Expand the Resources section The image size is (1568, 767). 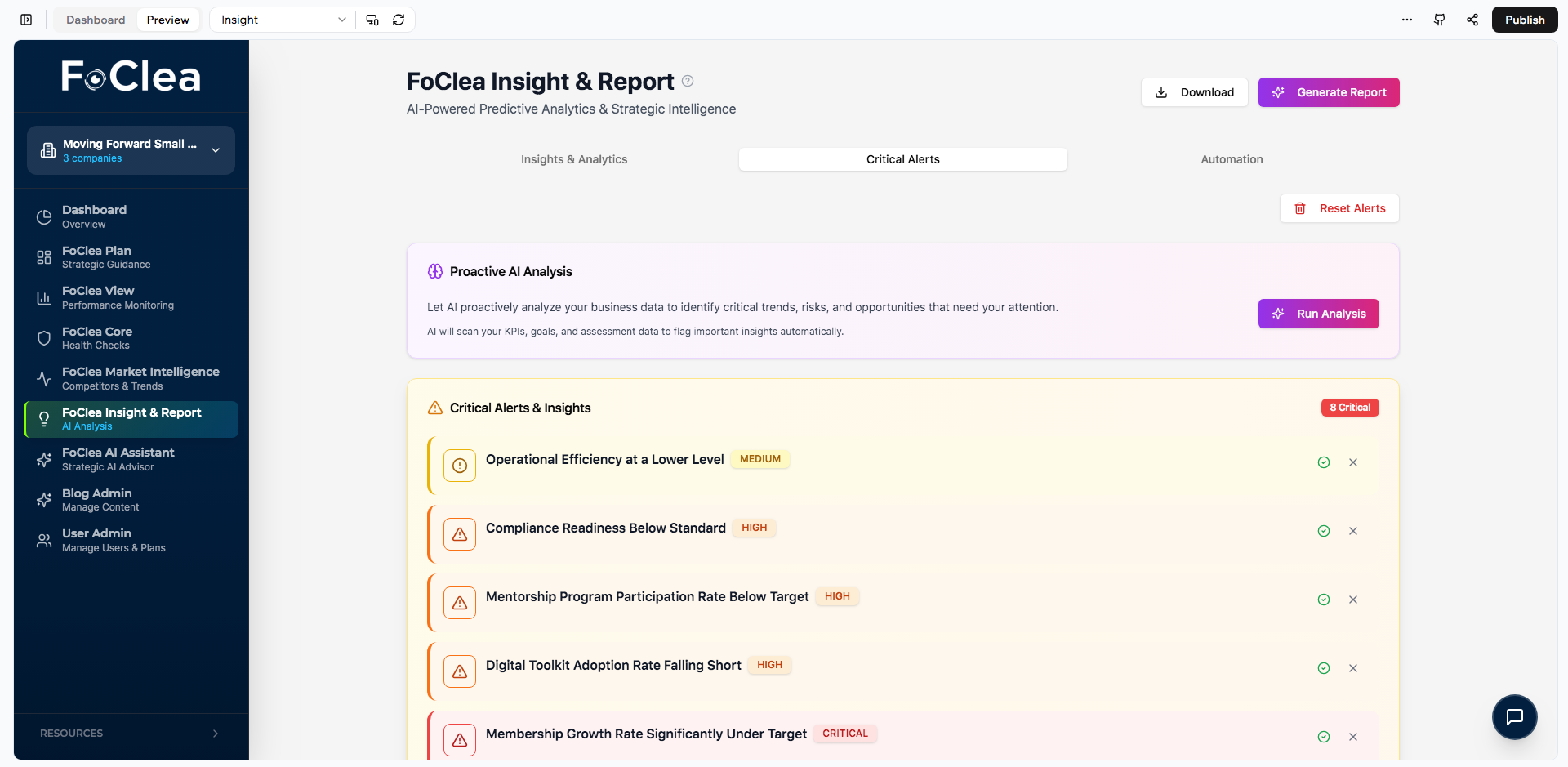(x=131, y=733)
